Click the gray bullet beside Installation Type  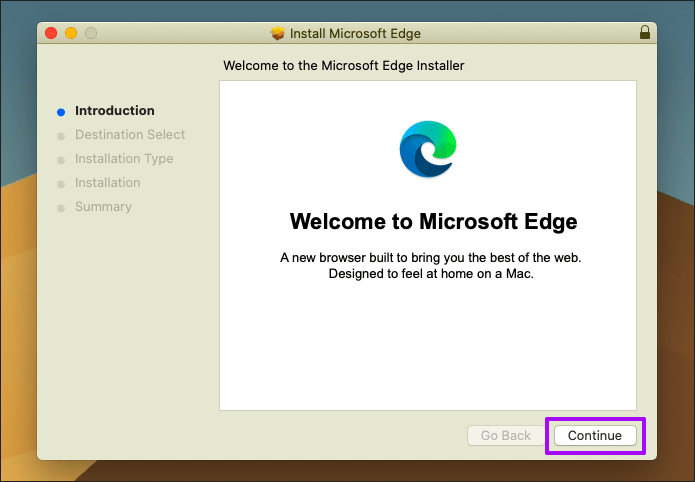[x=61, y=160]
